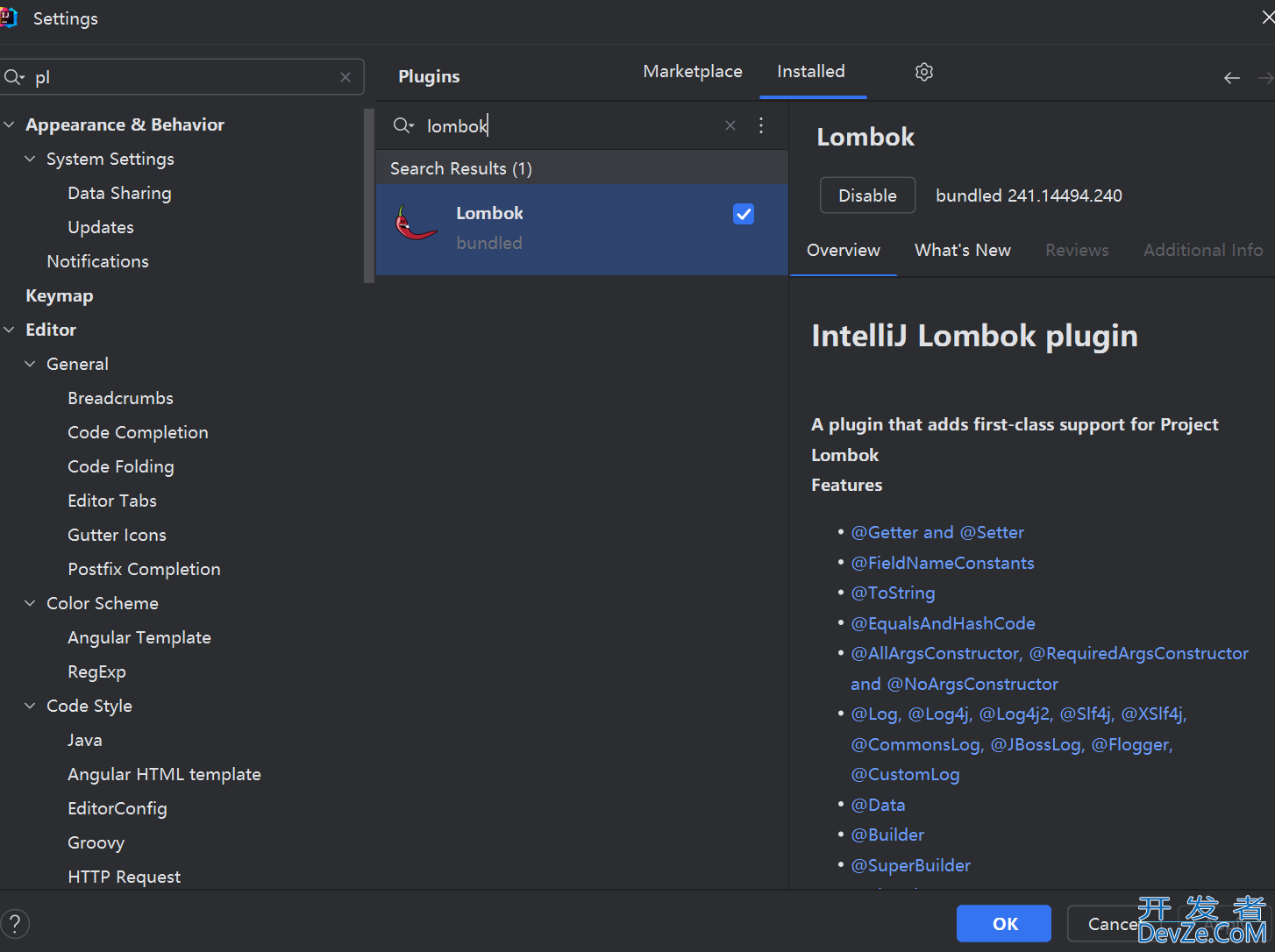The width and height of the screenshot is (1275, 952).
Task: Disable the Lombok plugin
Action: tap(867, 195)
